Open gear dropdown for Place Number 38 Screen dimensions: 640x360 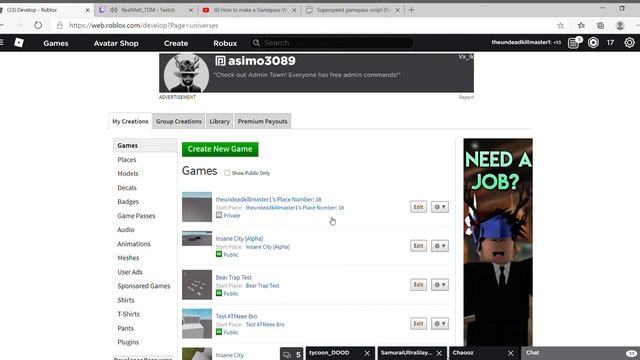(440, 207)
